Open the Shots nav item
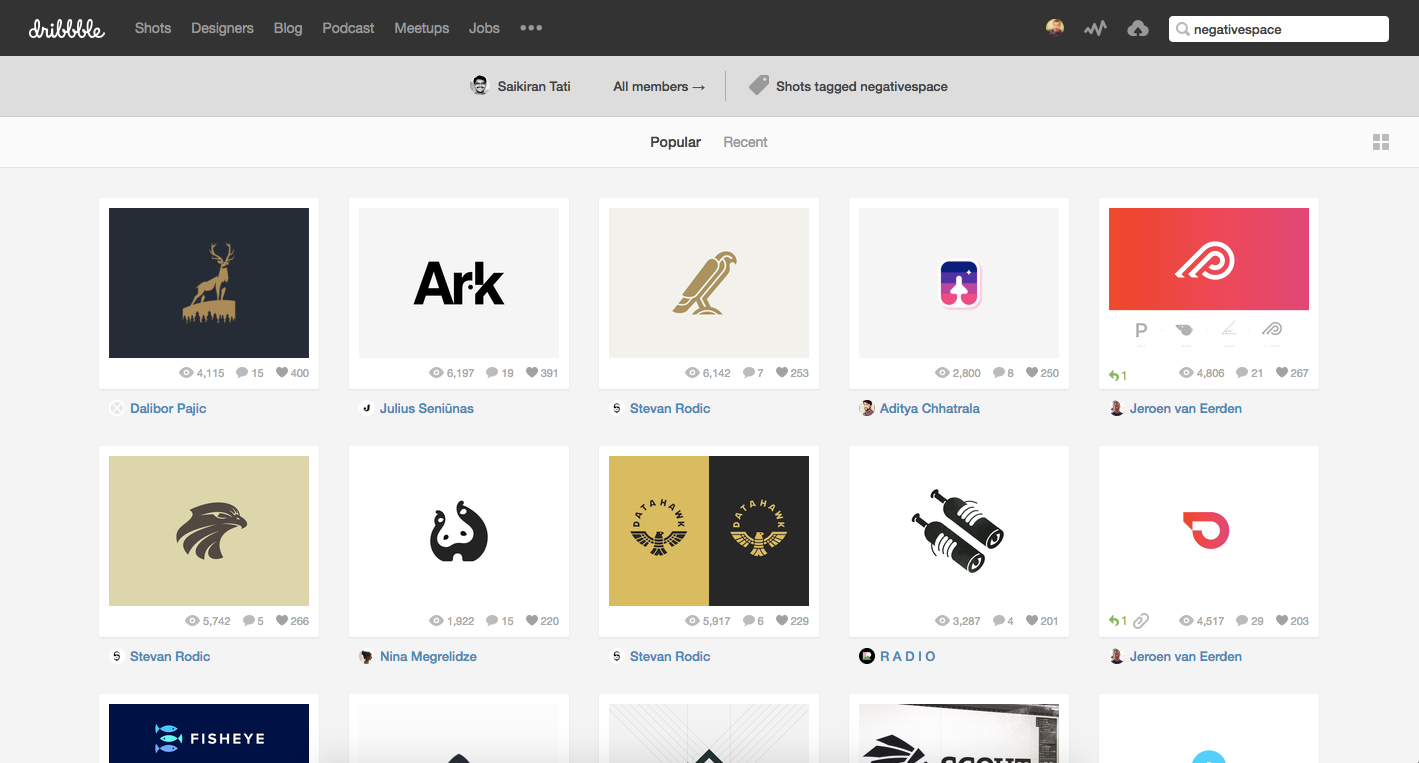This screenshot has width=1419, height=763. pos(153,28)
